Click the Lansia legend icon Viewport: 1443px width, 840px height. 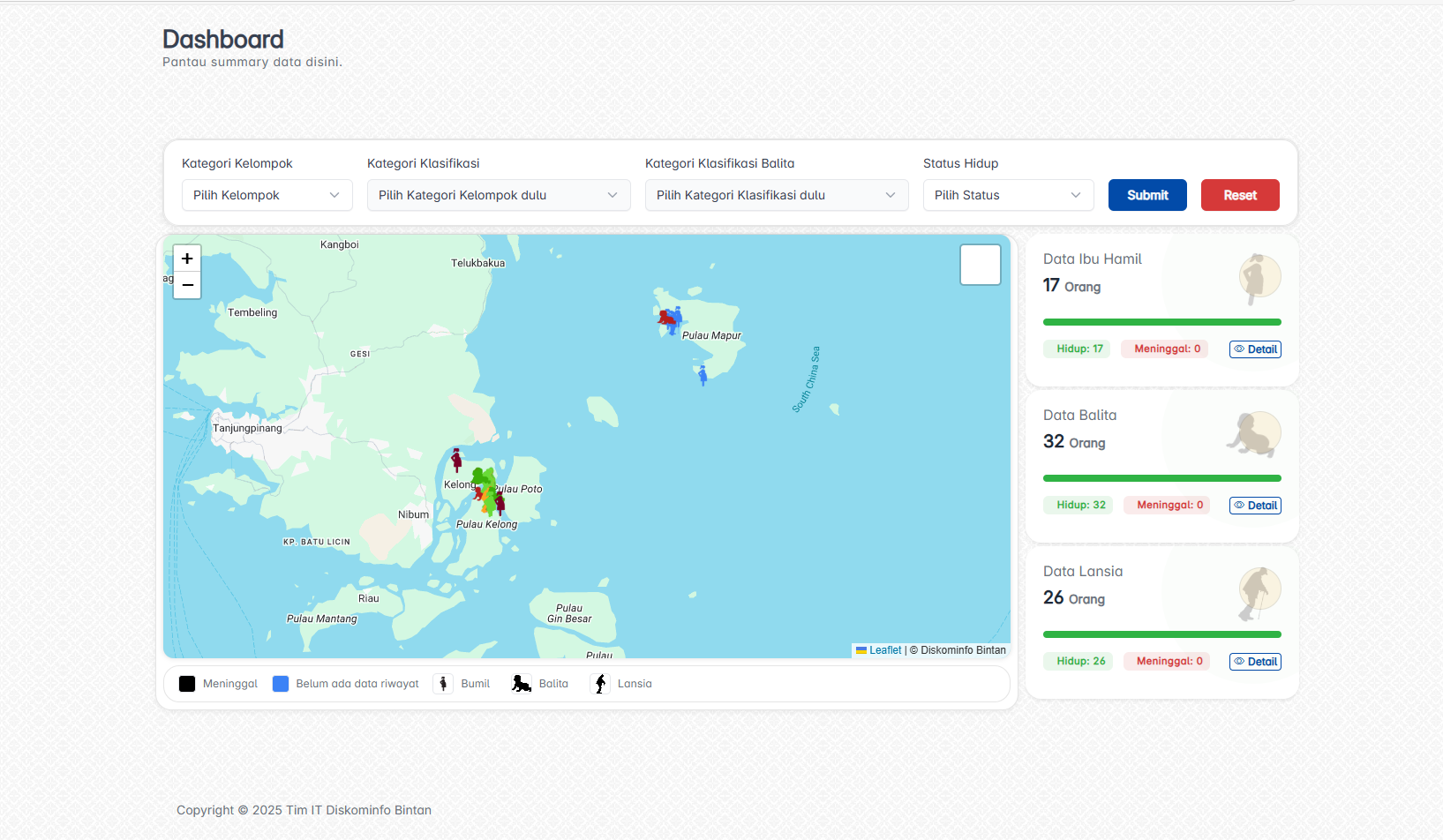click(x=600, y=684)
